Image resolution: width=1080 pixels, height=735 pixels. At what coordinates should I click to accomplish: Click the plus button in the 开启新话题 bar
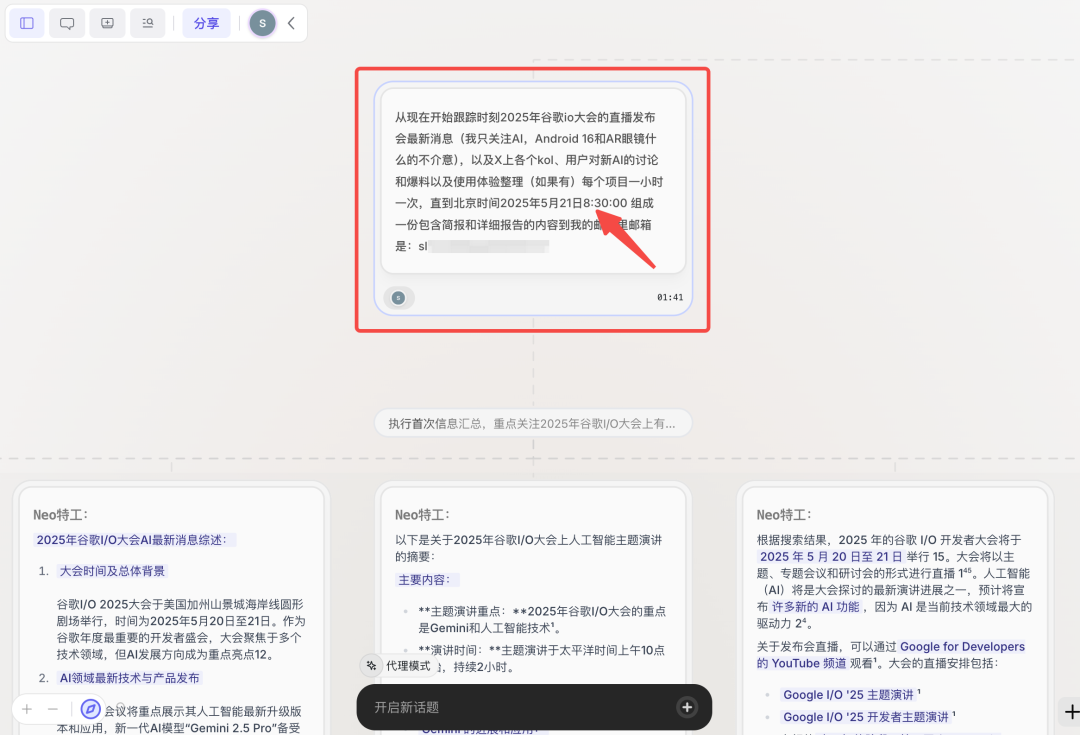coord(687,707)
